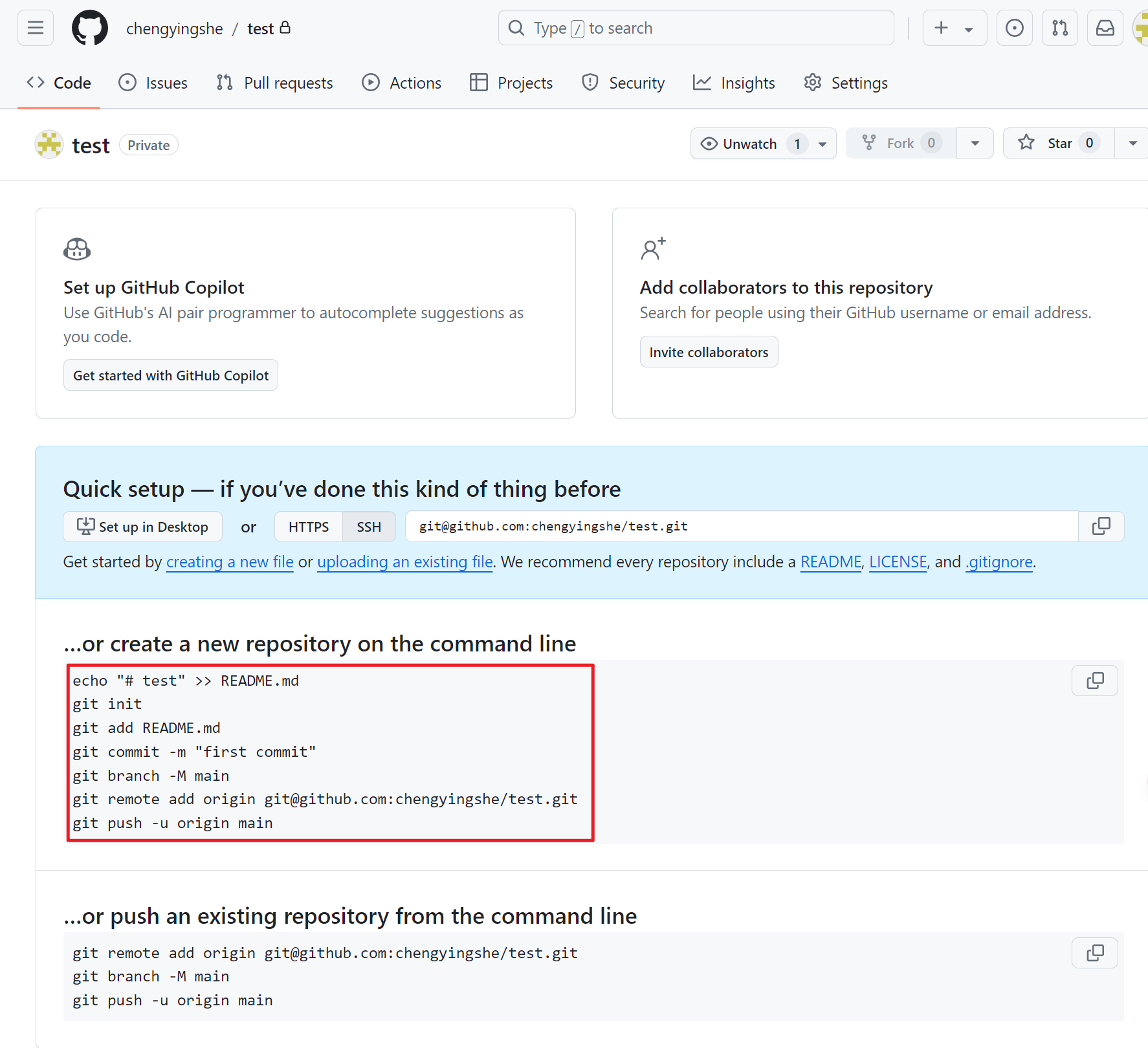Image resolution: width=1148 pixels, height=1048 pixels.
Task: Expand the Fork options dropdown arrow
Action: click(975, 143)
